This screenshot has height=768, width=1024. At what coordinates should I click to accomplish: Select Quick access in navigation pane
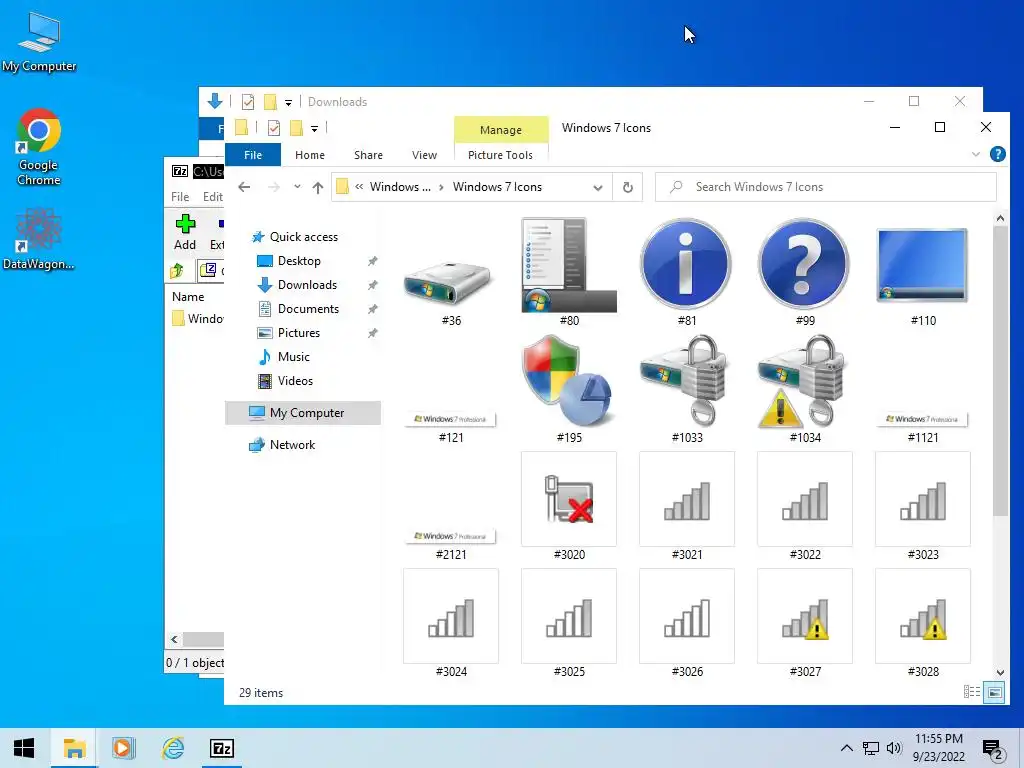click(x=304, y=237)
